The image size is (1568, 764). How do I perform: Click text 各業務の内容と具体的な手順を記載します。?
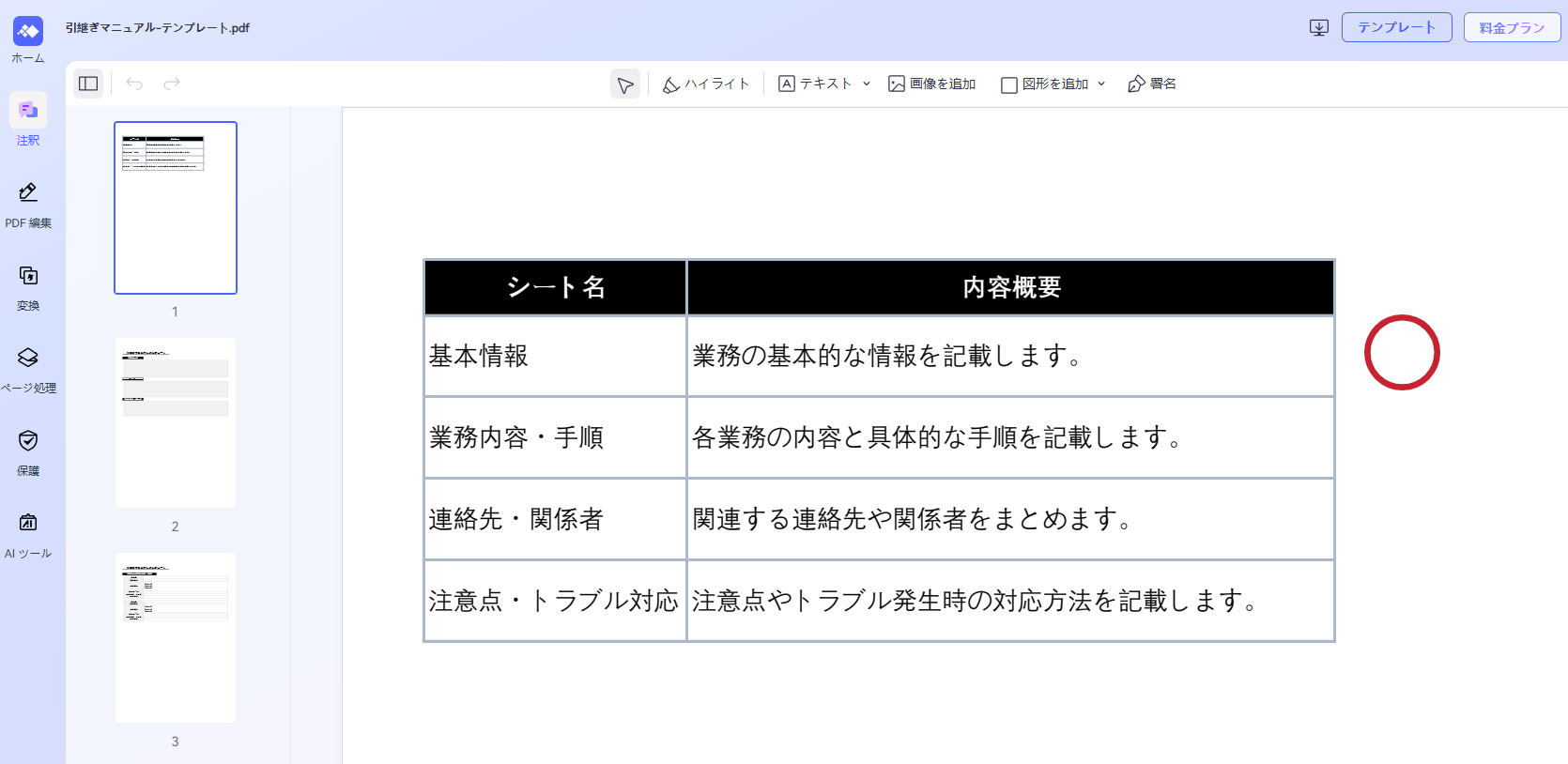[938, 437]
